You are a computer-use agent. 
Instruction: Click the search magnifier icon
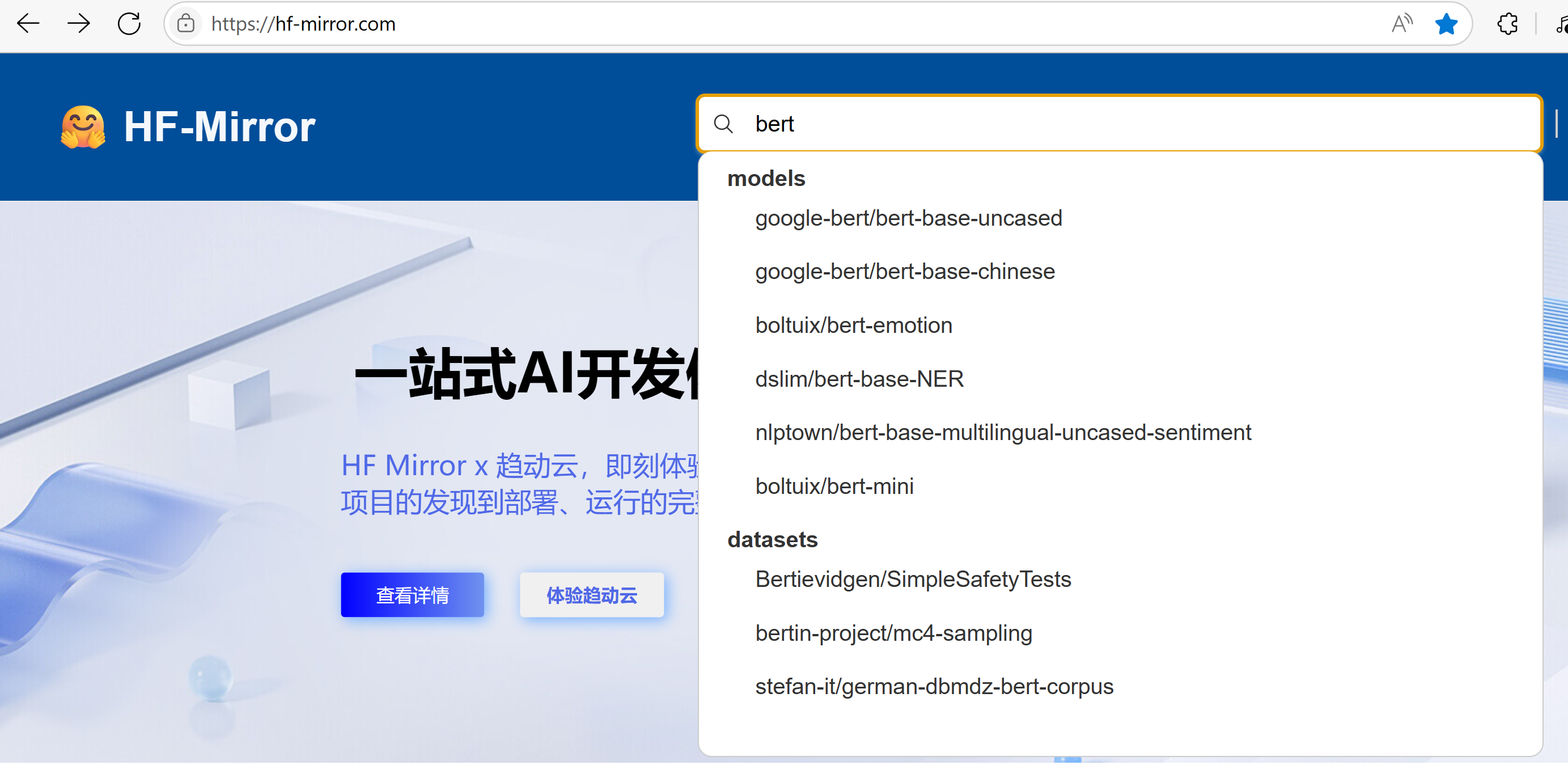[723, 124]
